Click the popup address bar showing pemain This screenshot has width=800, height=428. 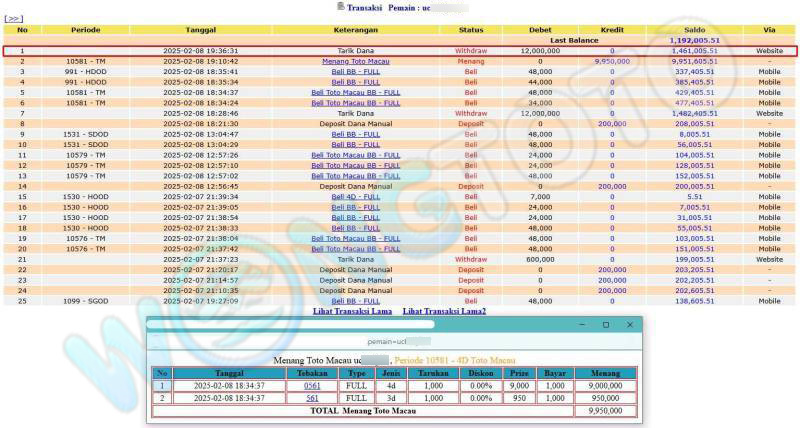click(x=390, y=342)
